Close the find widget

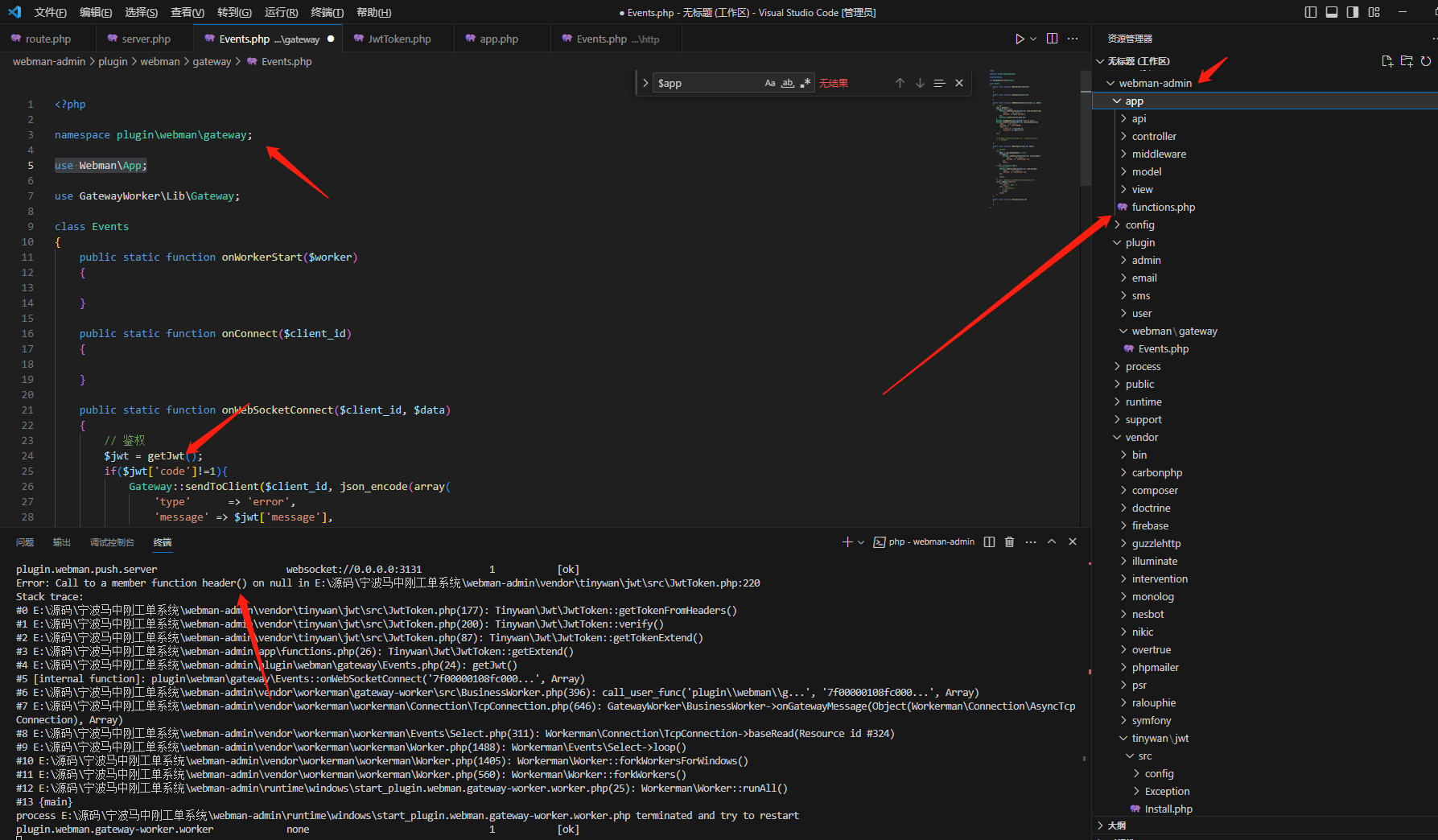pyautogui.click(x=959, y=83)
